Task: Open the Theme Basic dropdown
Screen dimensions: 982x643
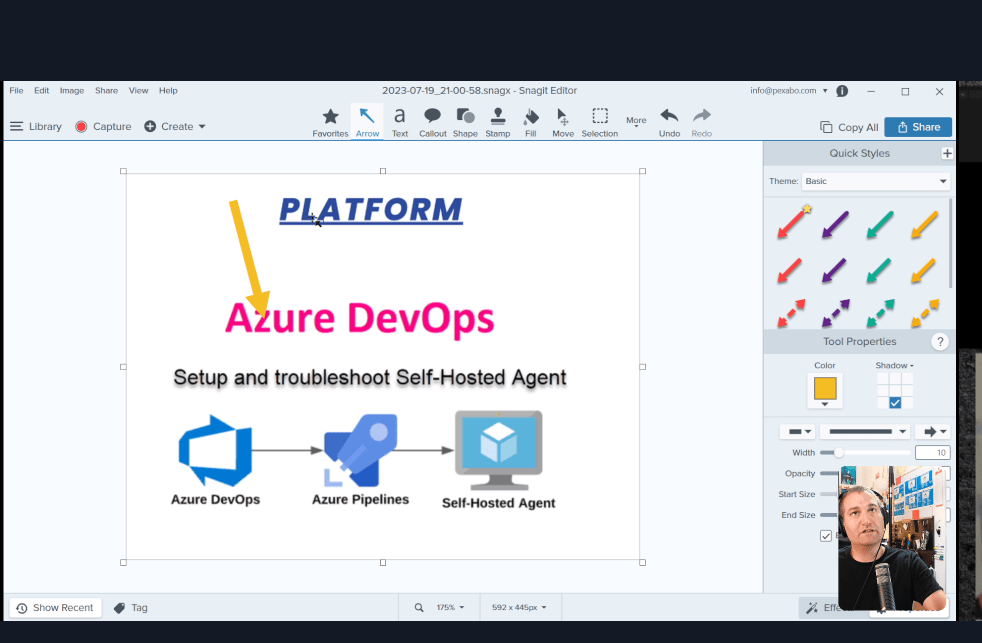Action: (876, 181)
